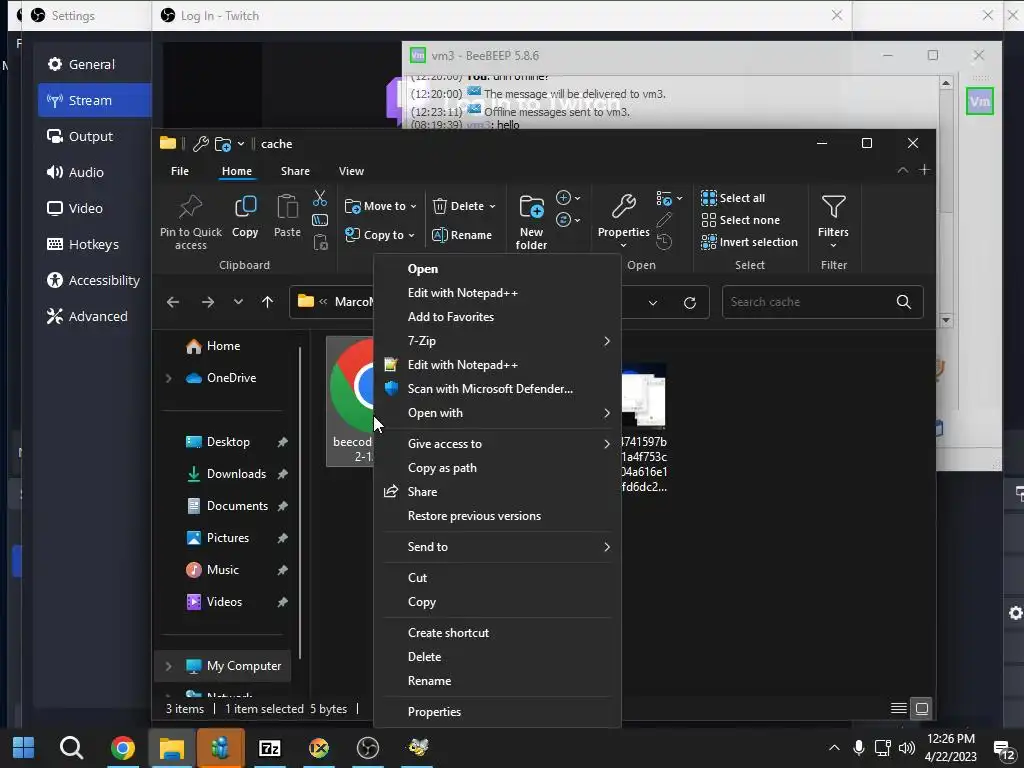Expand the Copy to dropdown
The image size is (1024, 768).
point(411,235)
